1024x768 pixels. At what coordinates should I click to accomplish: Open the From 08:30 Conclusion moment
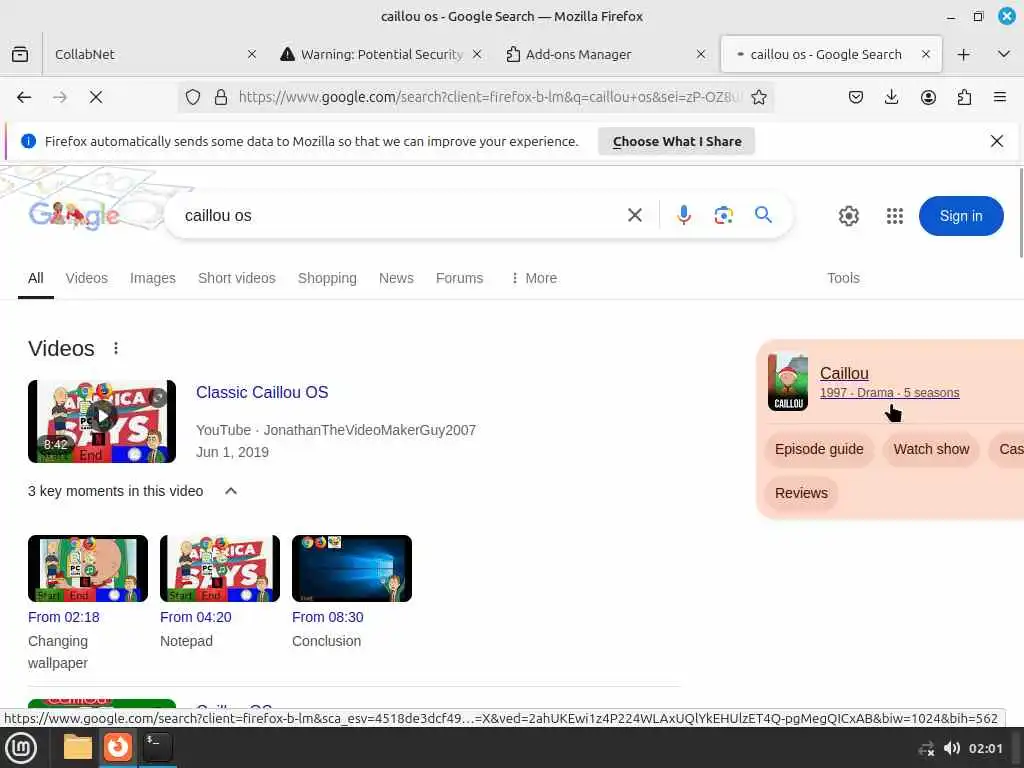click(x=352, y=568)
